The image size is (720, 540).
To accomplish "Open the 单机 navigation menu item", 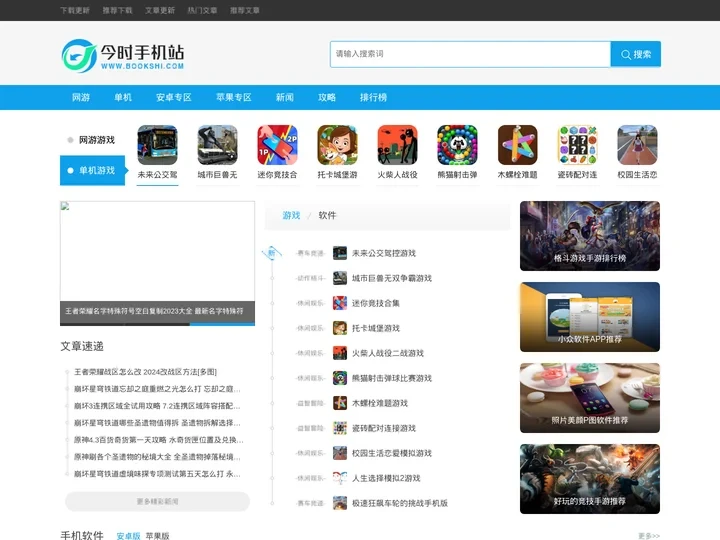I will pos(123,97).
